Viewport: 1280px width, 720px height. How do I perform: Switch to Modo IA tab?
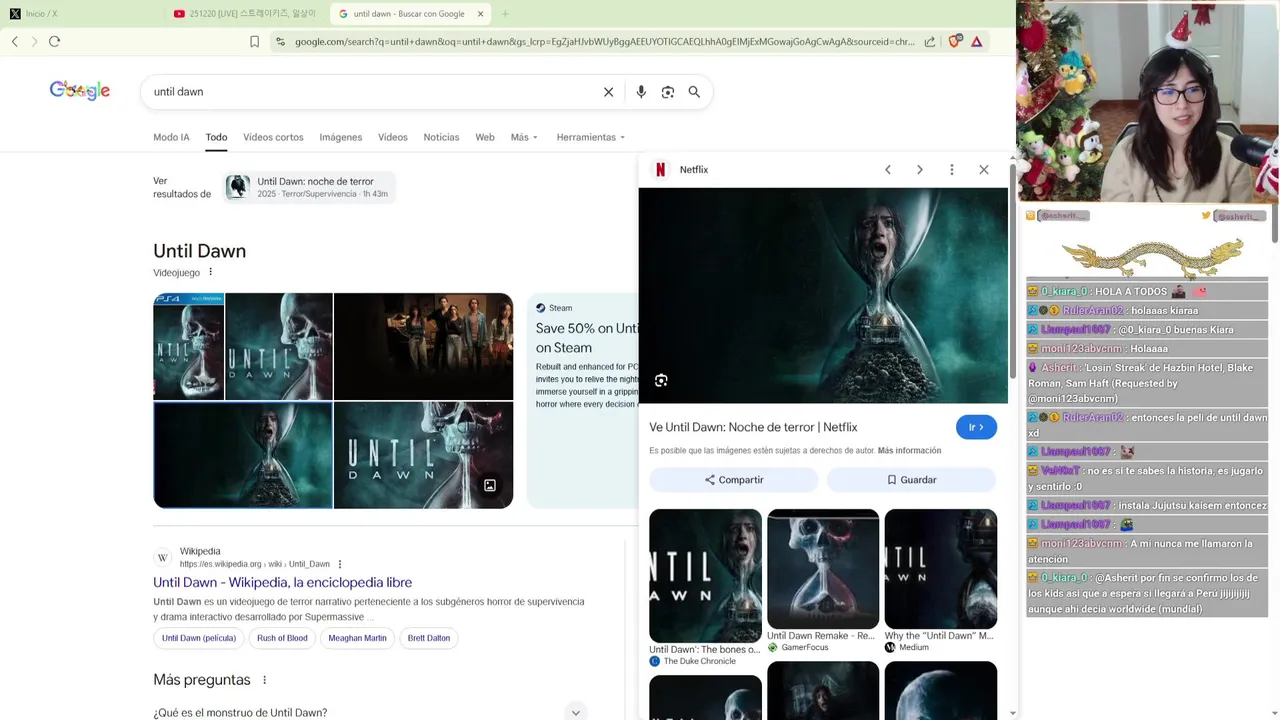(171, 137)
